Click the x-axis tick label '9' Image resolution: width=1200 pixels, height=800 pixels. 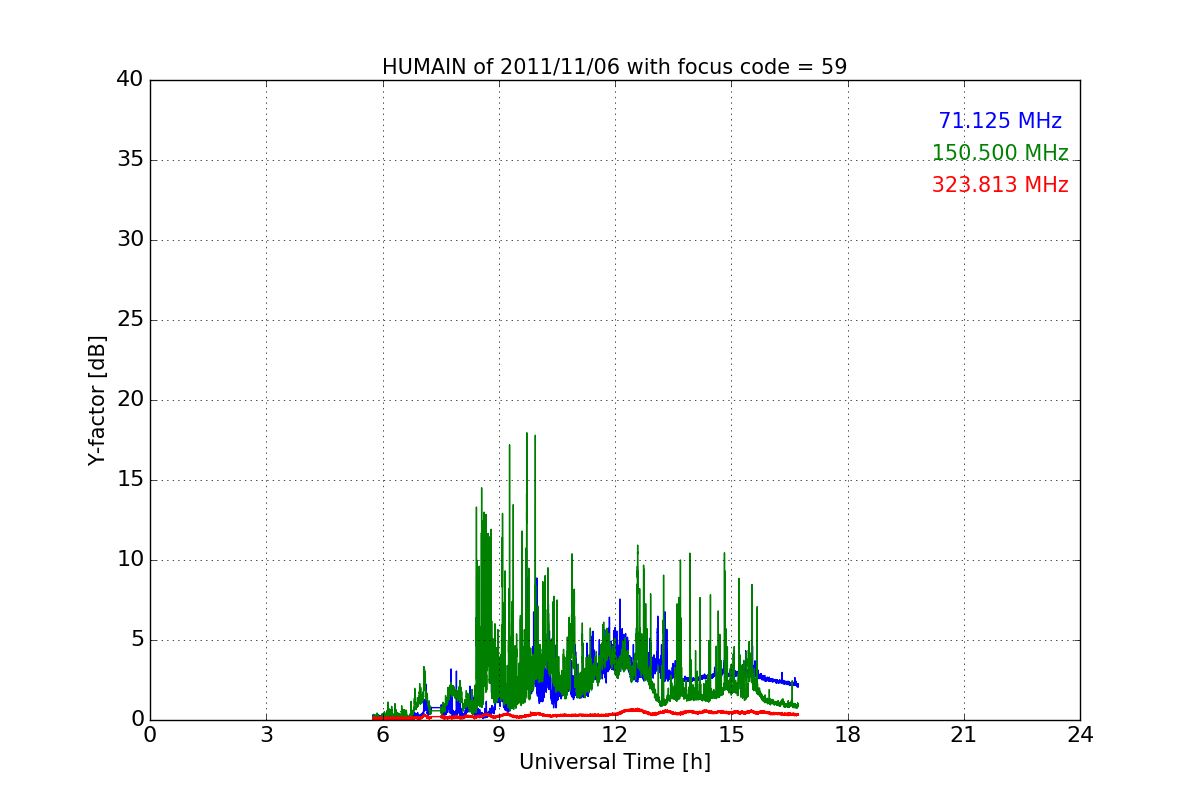click(x=499, y=734)
